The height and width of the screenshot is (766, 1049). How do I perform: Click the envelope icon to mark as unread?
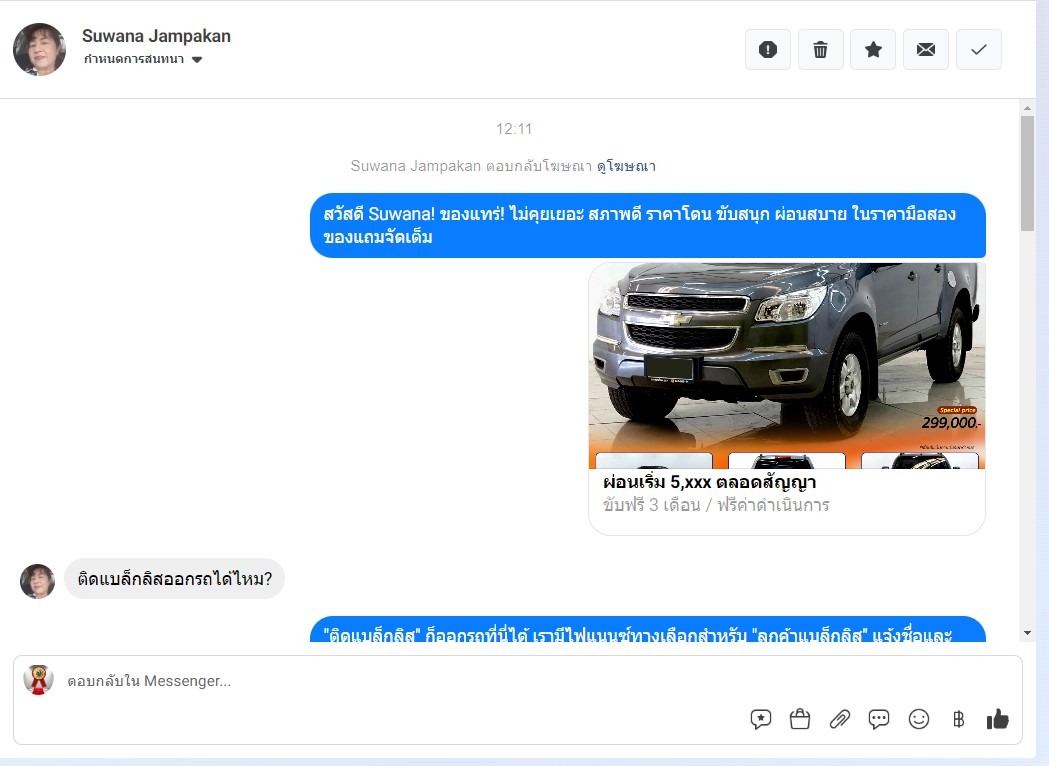pyautogui.click(x=926, y=50)
